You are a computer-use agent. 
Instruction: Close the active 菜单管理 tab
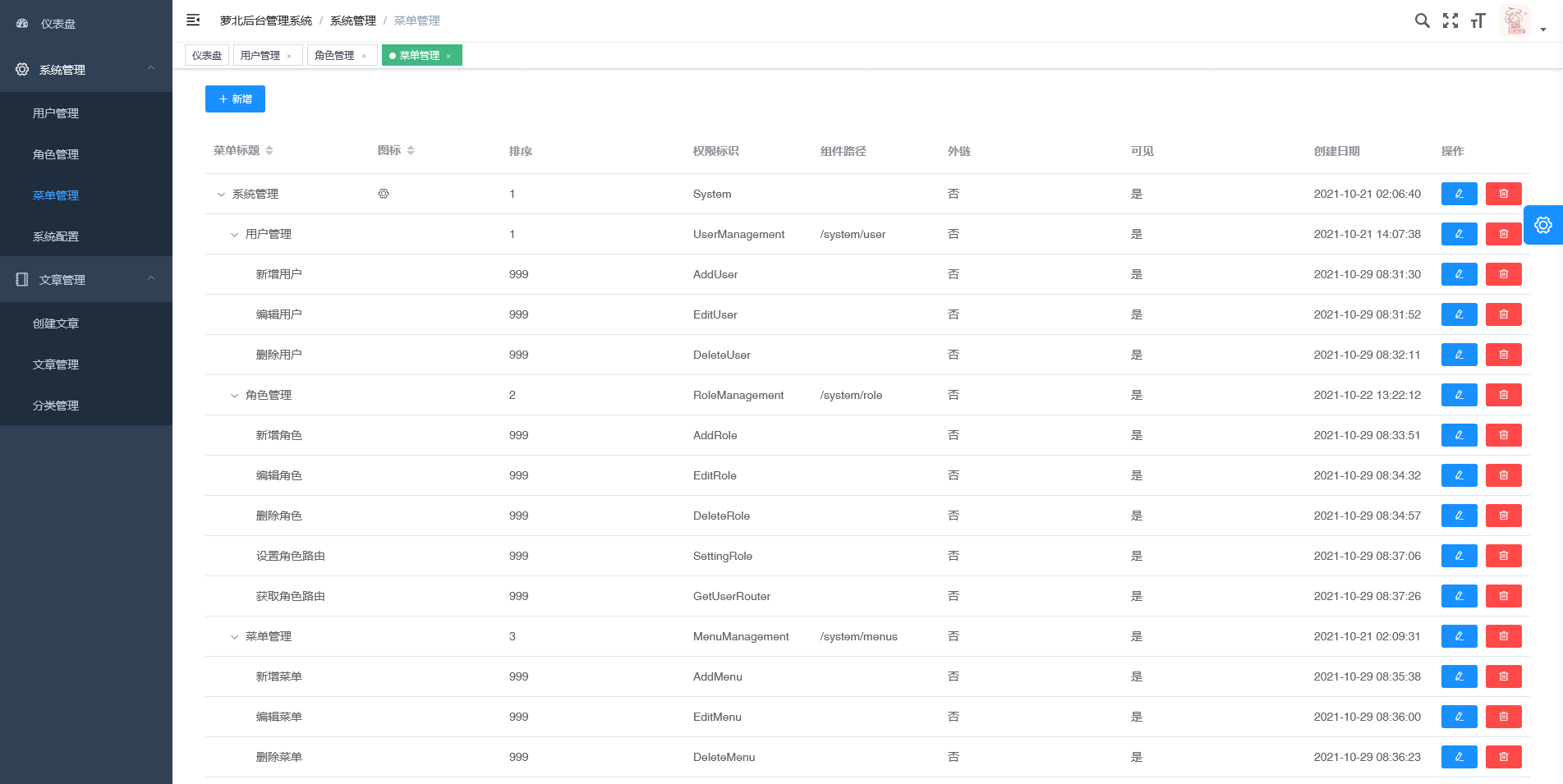[448, 56]
